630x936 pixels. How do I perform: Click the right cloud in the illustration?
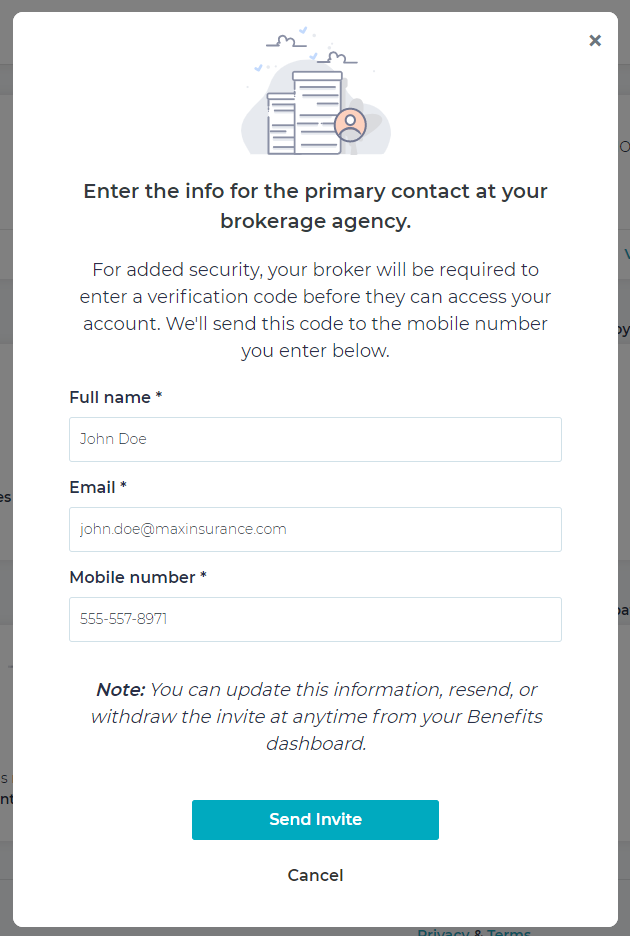pyautogui.click(x=337, y=58)
